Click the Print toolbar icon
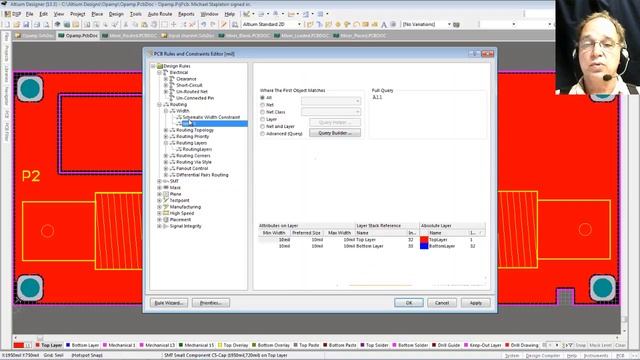 pos(37,24)
